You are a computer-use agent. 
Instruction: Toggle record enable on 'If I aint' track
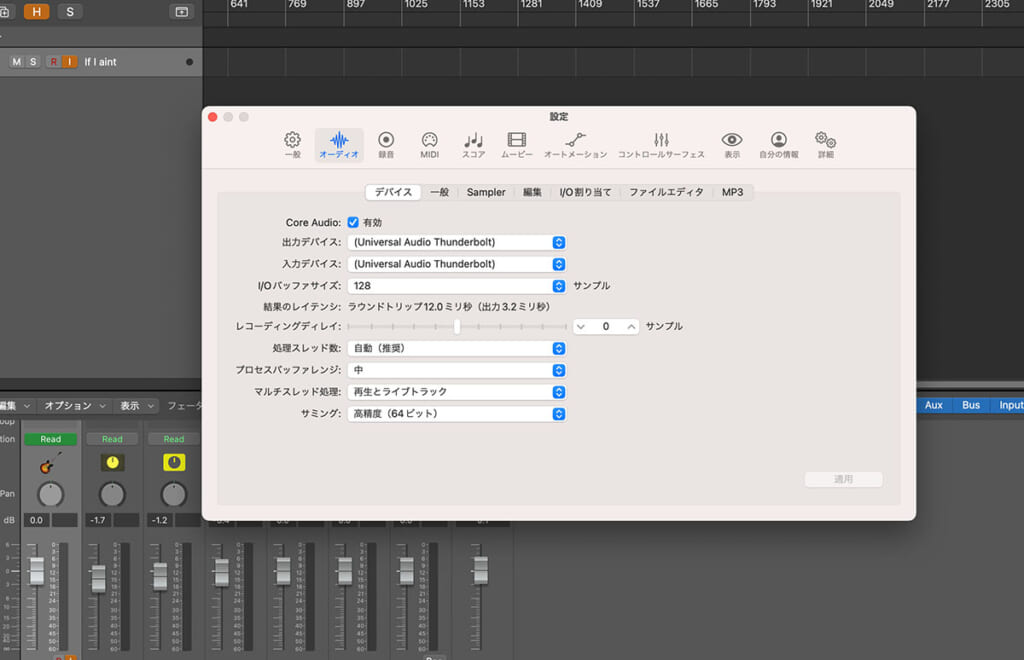pos(53,62)
